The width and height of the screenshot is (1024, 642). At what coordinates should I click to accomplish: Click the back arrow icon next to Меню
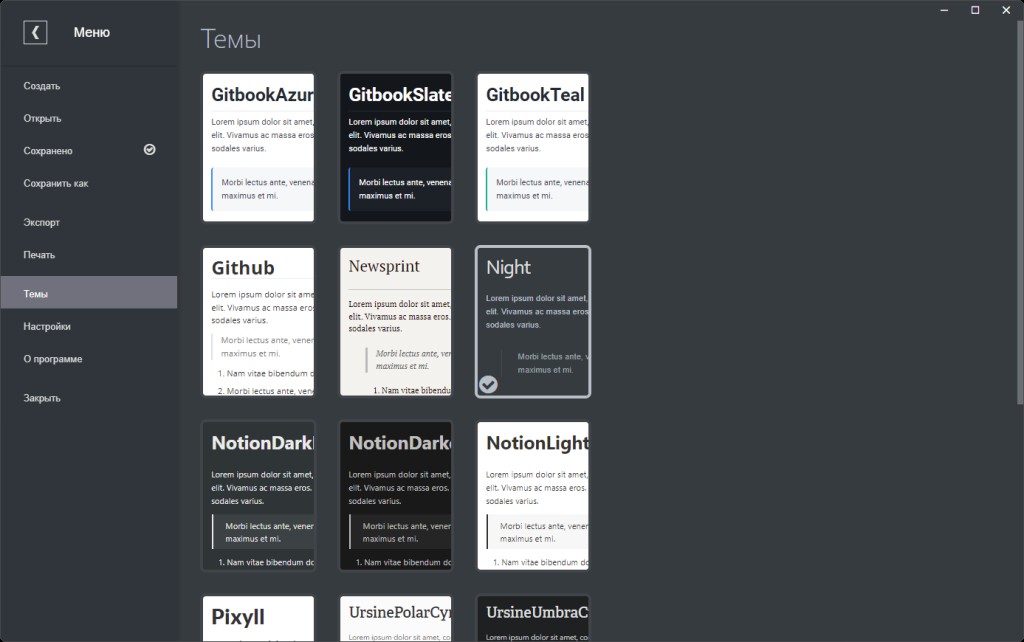(x=35, y=32)
